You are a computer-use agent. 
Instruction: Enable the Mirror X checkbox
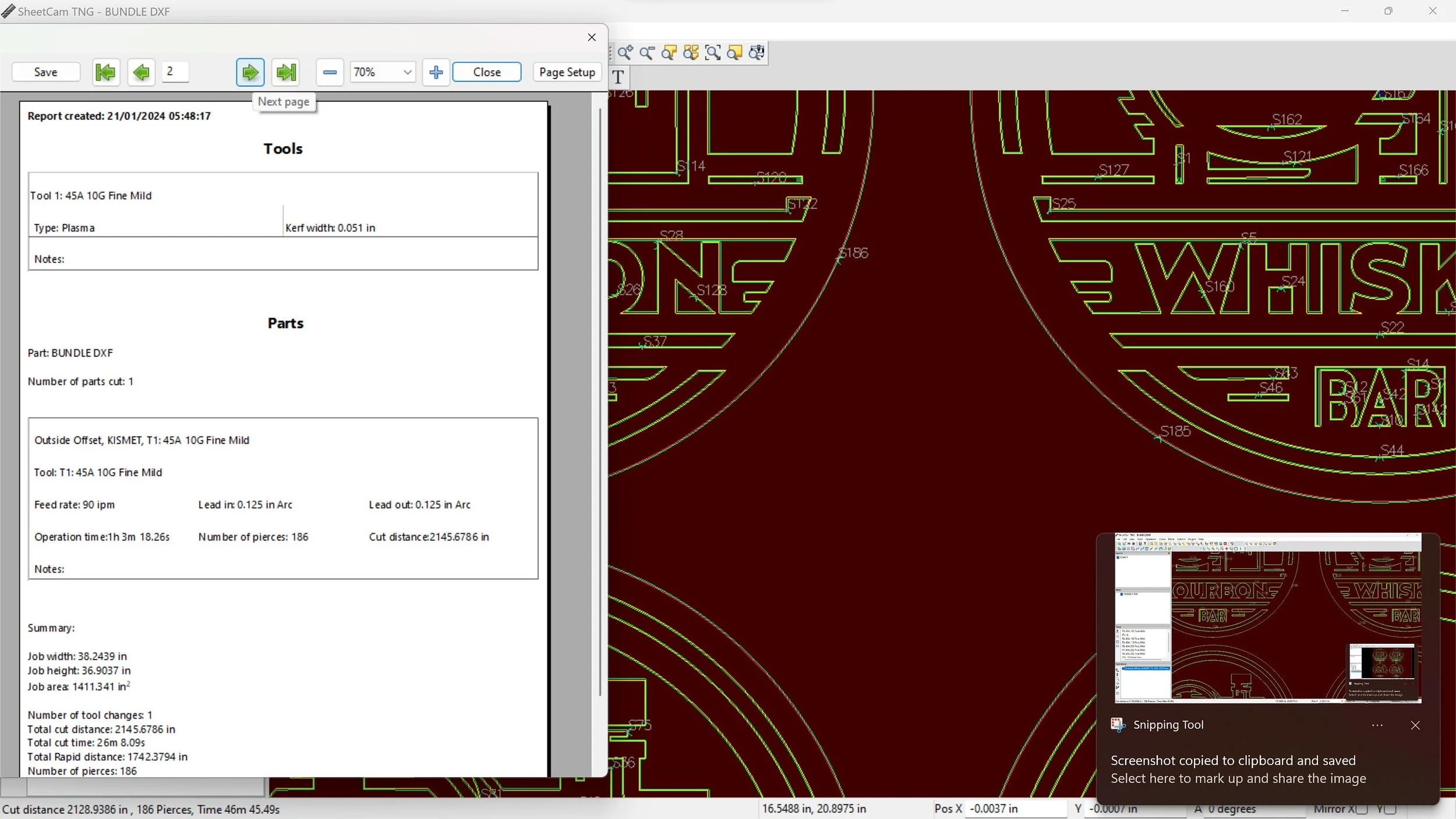1362,809
